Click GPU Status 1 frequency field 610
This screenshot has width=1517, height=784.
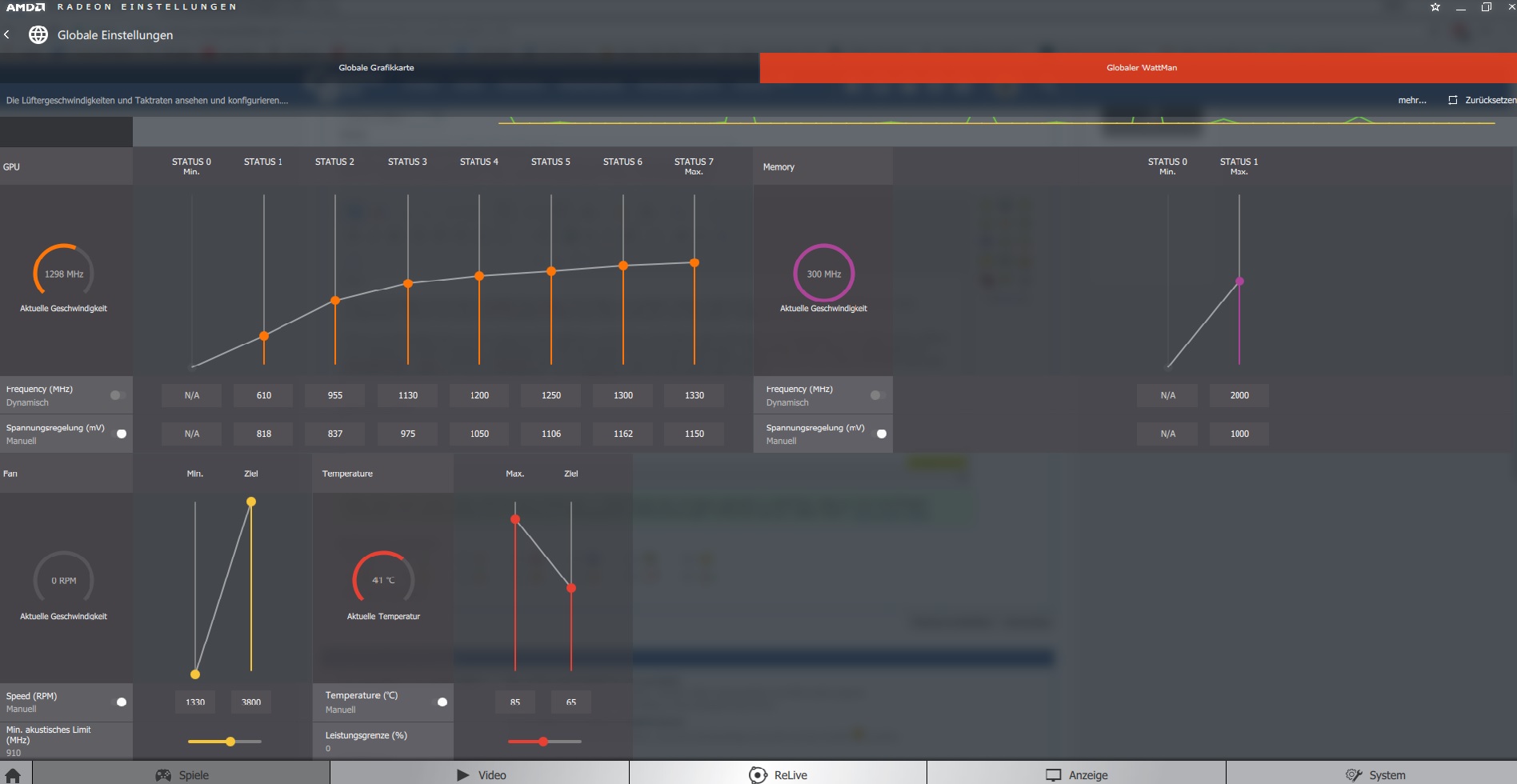pyautogui.click(x=263, y=395)
